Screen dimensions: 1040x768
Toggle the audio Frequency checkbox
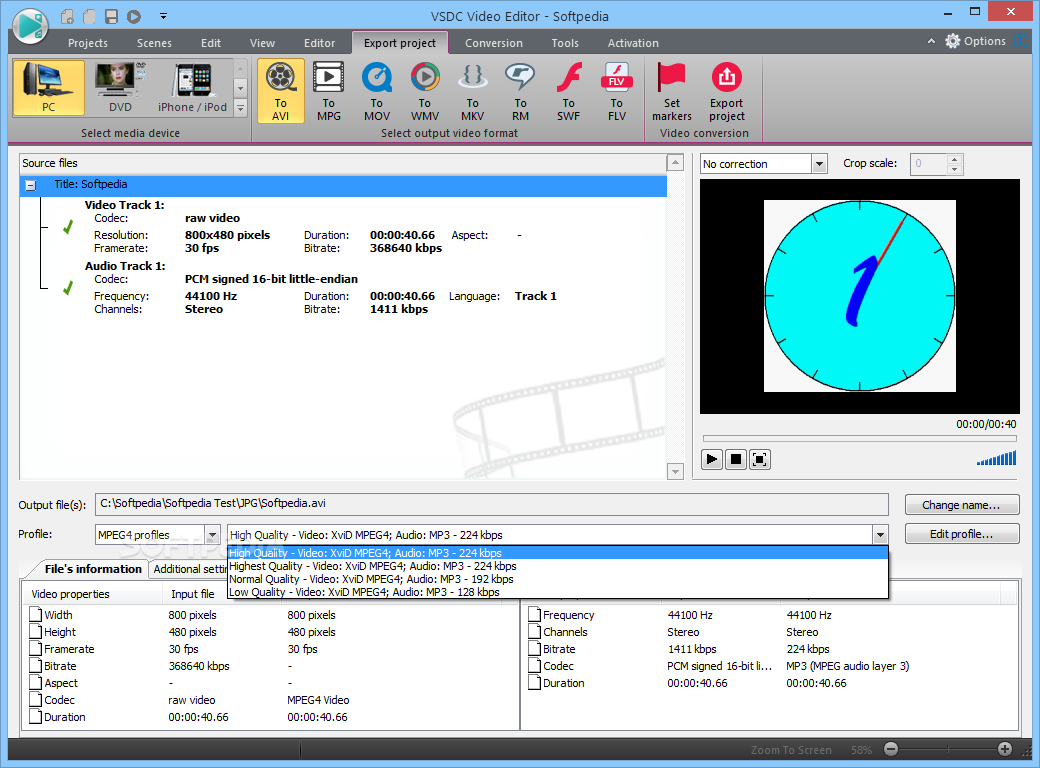point(535,615)
